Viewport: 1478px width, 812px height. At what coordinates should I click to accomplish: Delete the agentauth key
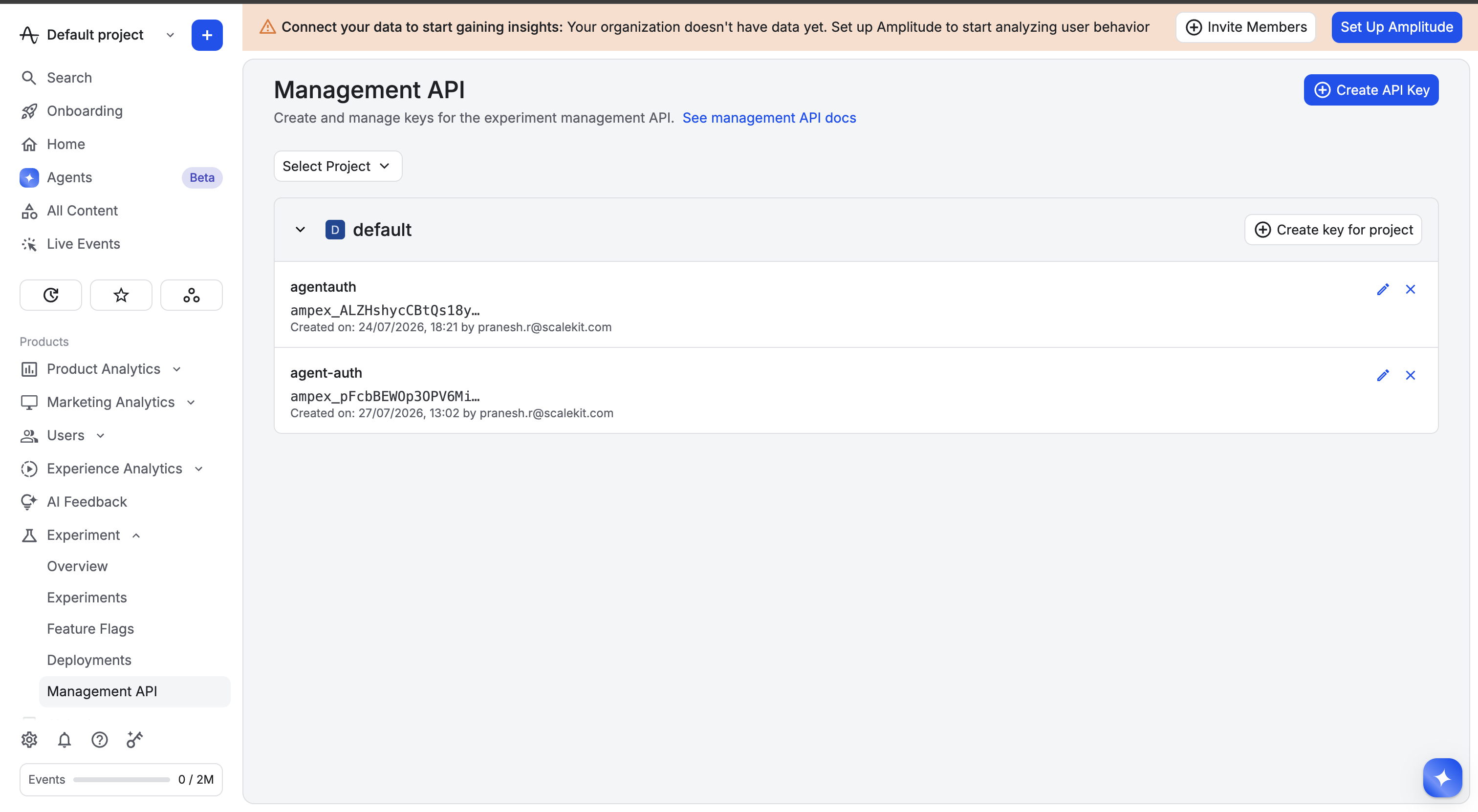pos(1410,290)
